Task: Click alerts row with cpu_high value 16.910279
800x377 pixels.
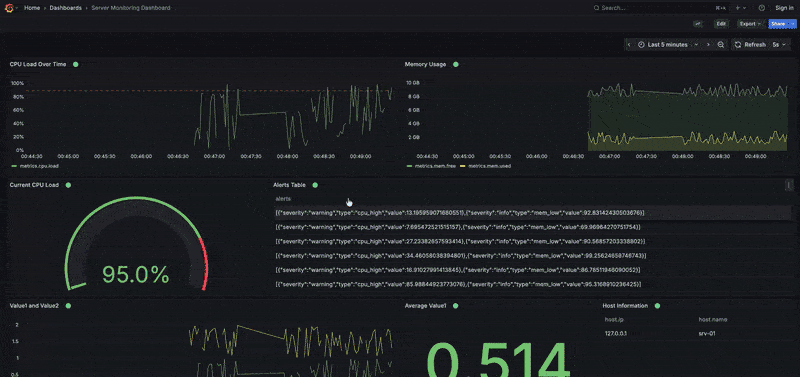Action: tap(532, 269)
